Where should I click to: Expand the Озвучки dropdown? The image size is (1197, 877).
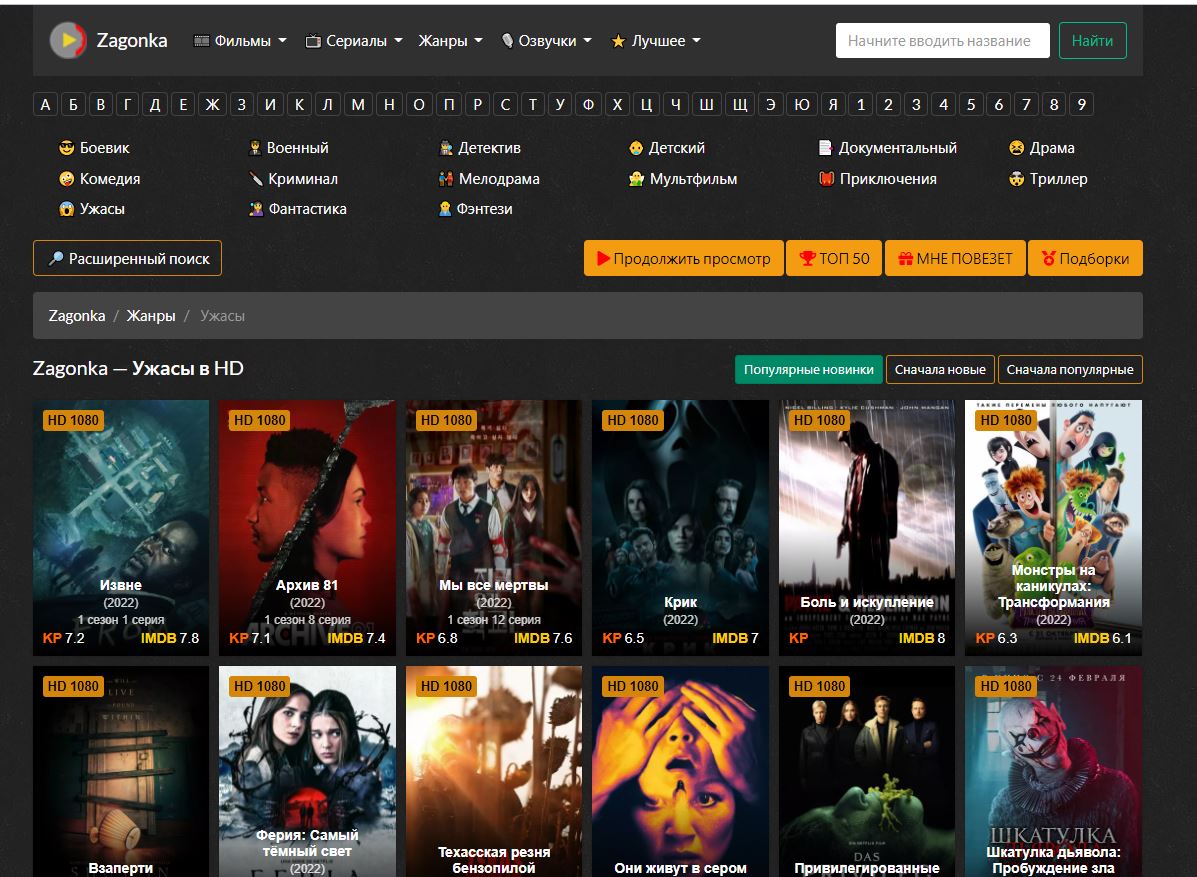pos(546,41)
